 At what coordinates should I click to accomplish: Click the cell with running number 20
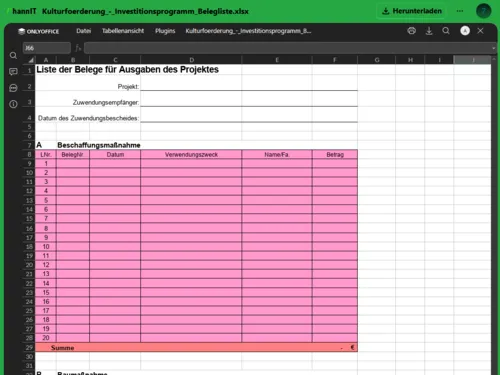46,338
